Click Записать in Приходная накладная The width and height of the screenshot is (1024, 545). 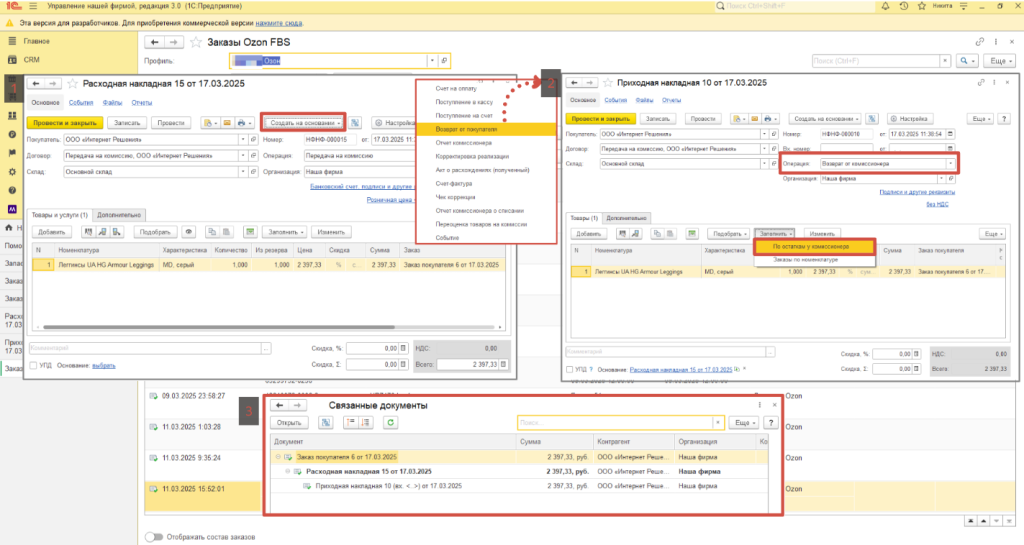pos(658,119)
